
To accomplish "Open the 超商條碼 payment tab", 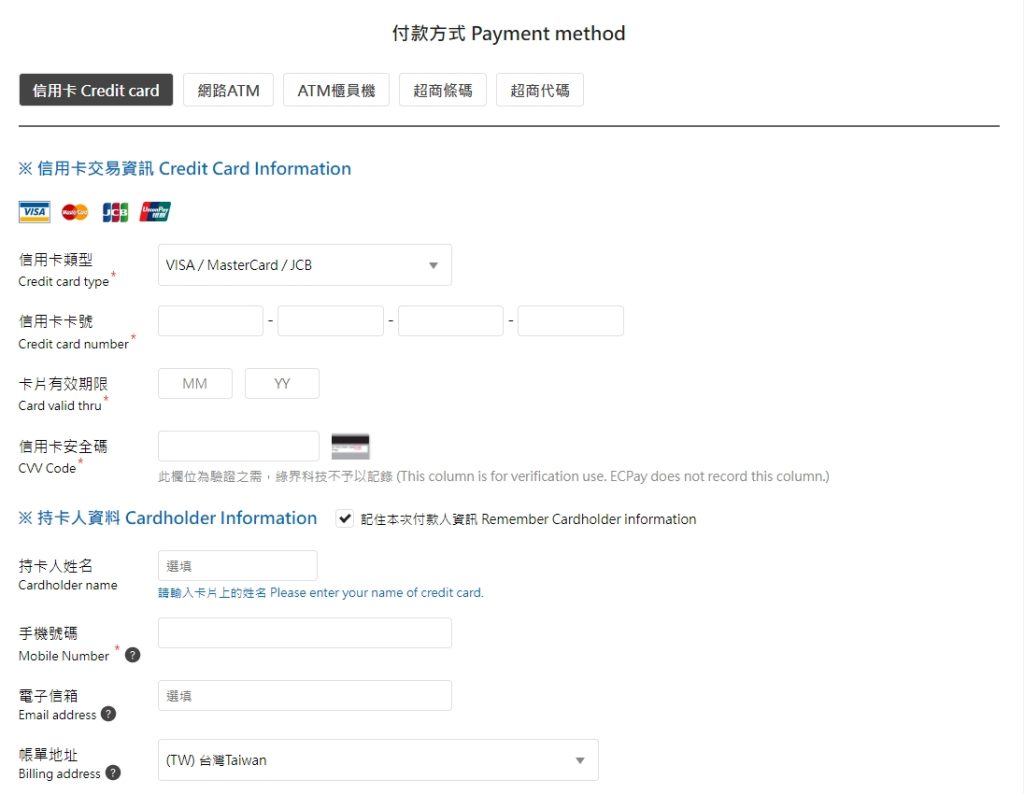I will pos(442,89).
